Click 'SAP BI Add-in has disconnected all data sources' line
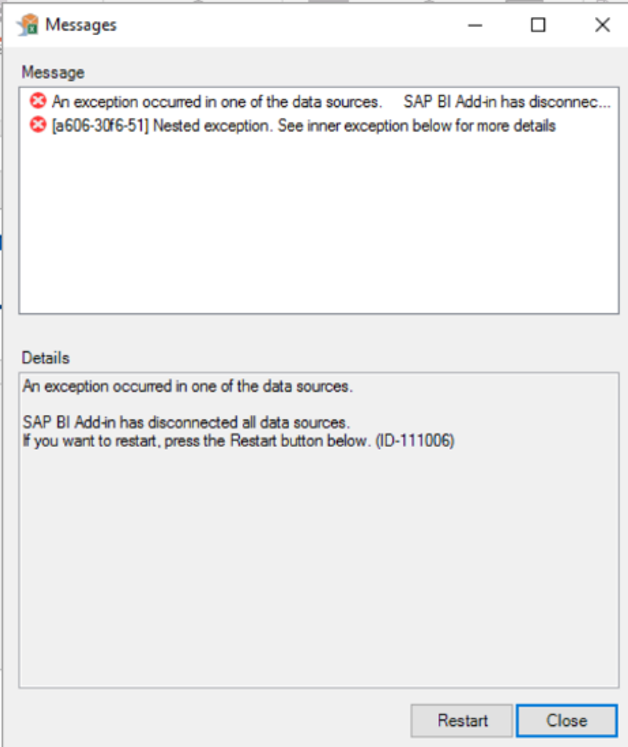The image size is (628, 747). pyautogui.click(x=186, y=423)
